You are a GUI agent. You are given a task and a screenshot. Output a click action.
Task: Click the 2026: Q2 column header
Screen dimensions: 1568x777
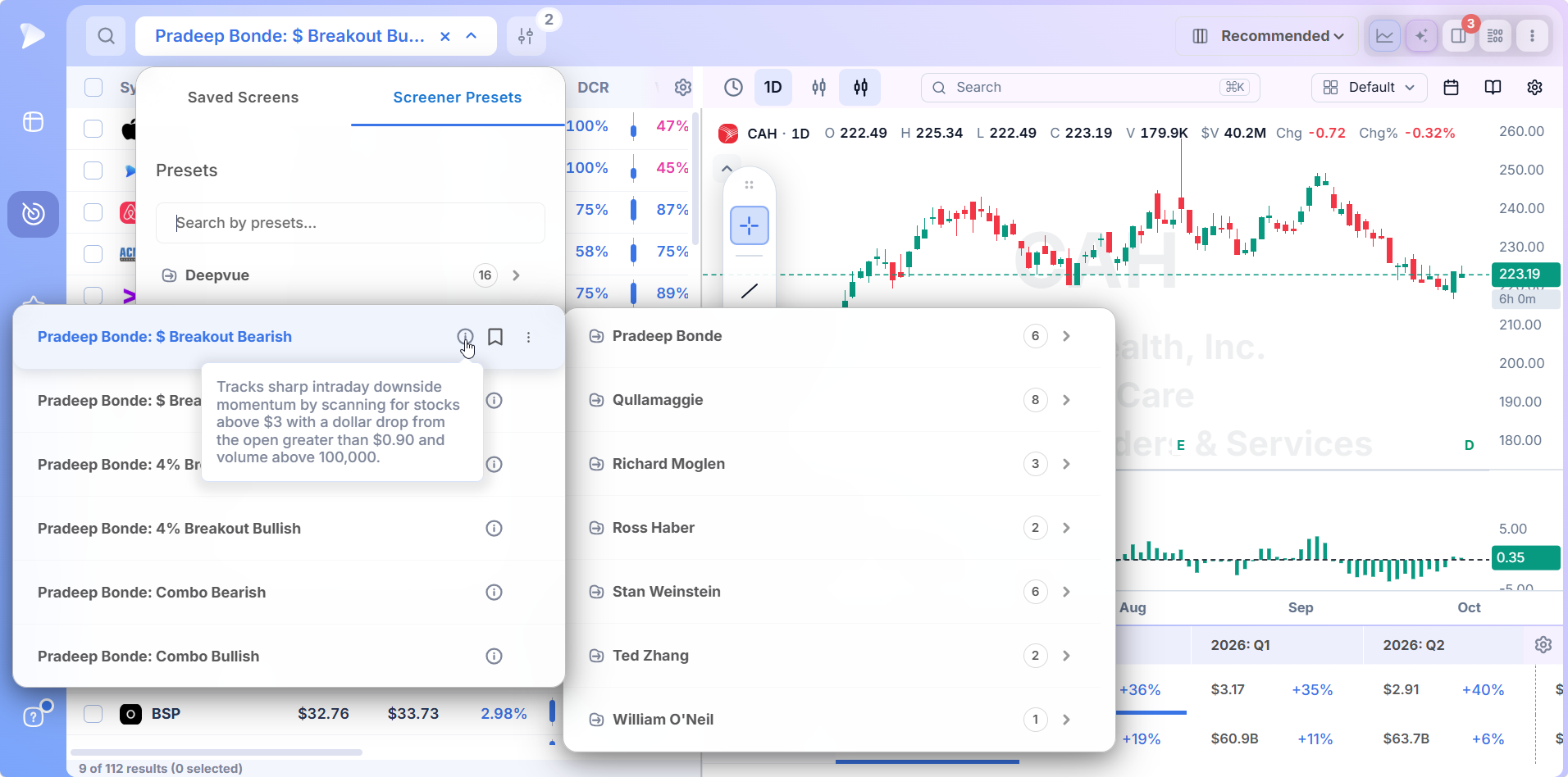(1413, 645)
